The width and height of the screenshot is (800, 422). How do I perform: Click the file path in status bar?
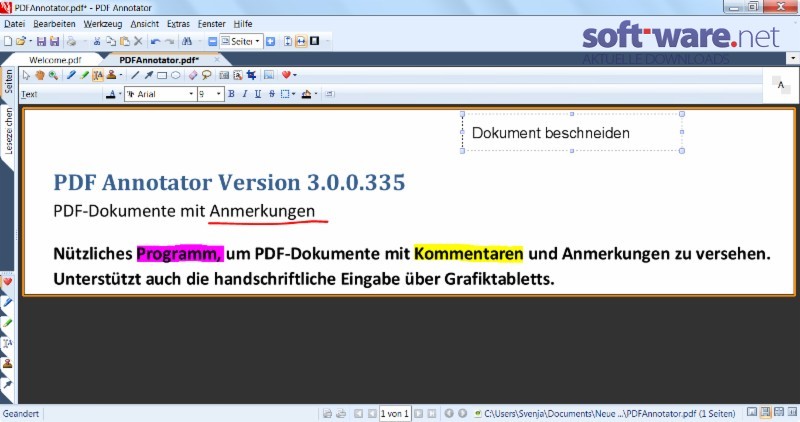(610, 413)
